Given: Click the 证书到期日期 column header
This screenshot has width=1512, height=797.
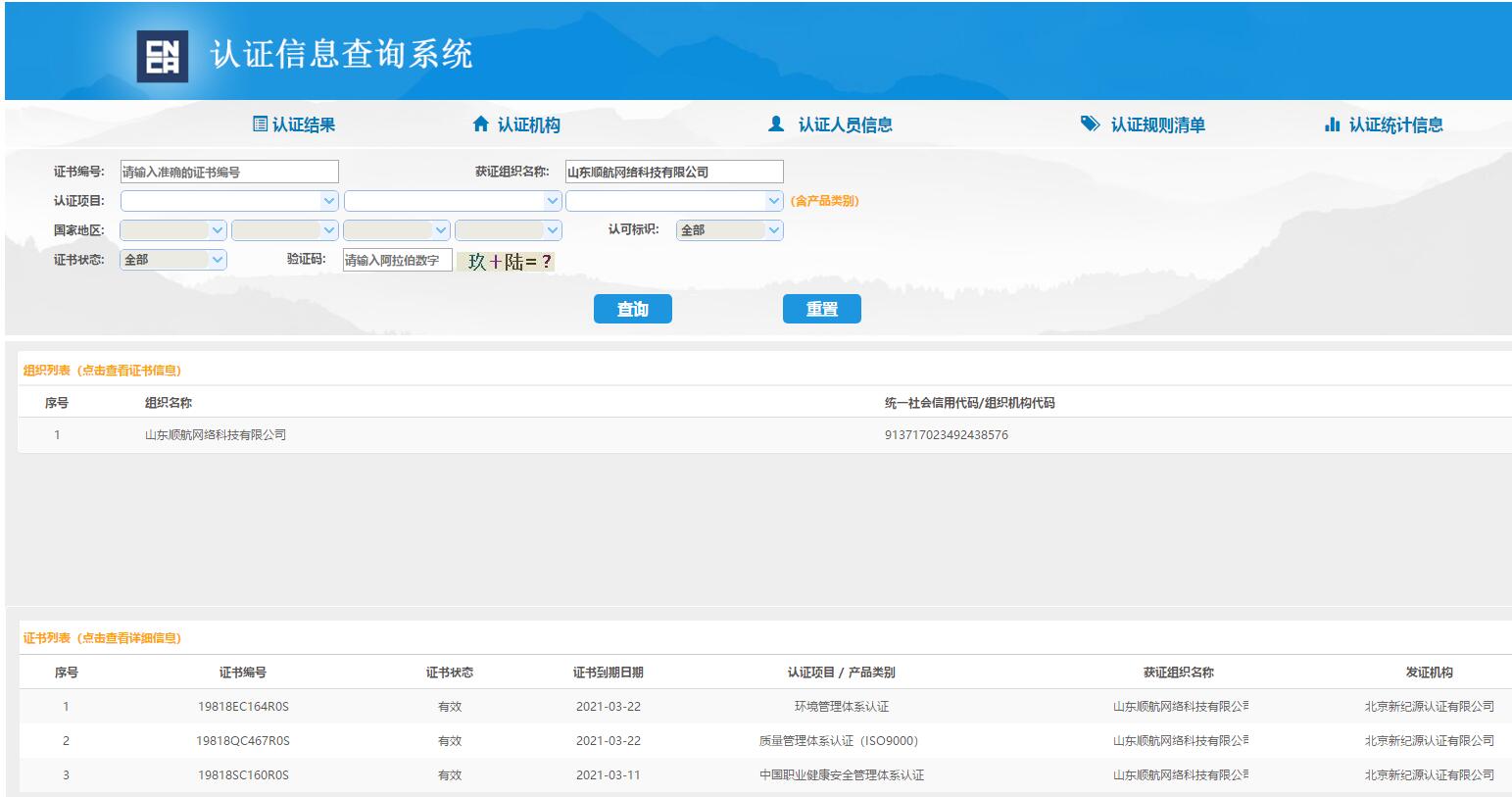Looking at the screenshot, I should click(609, 672).
